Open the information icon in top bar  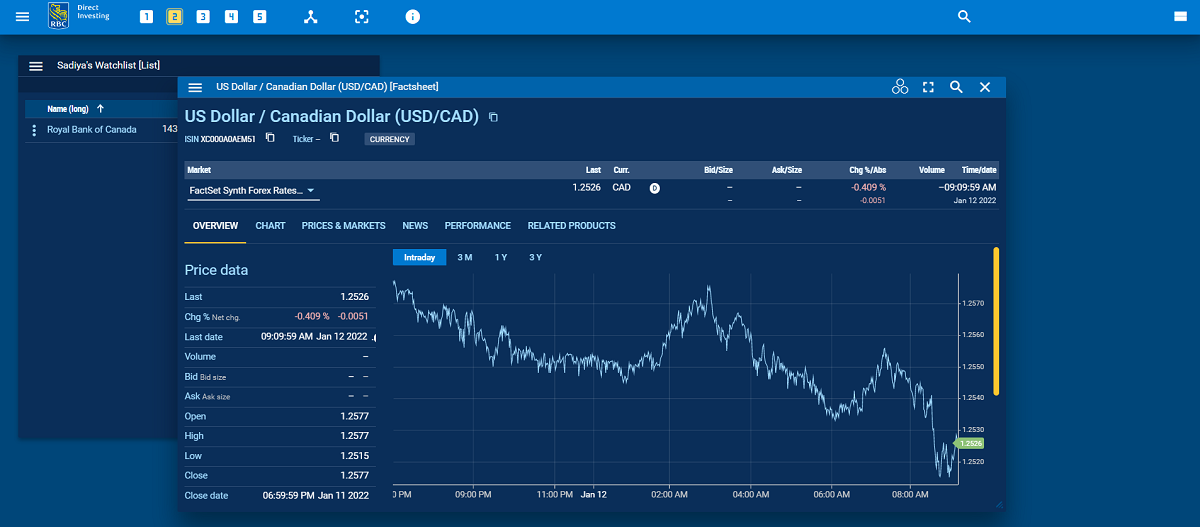coord(413,17)
